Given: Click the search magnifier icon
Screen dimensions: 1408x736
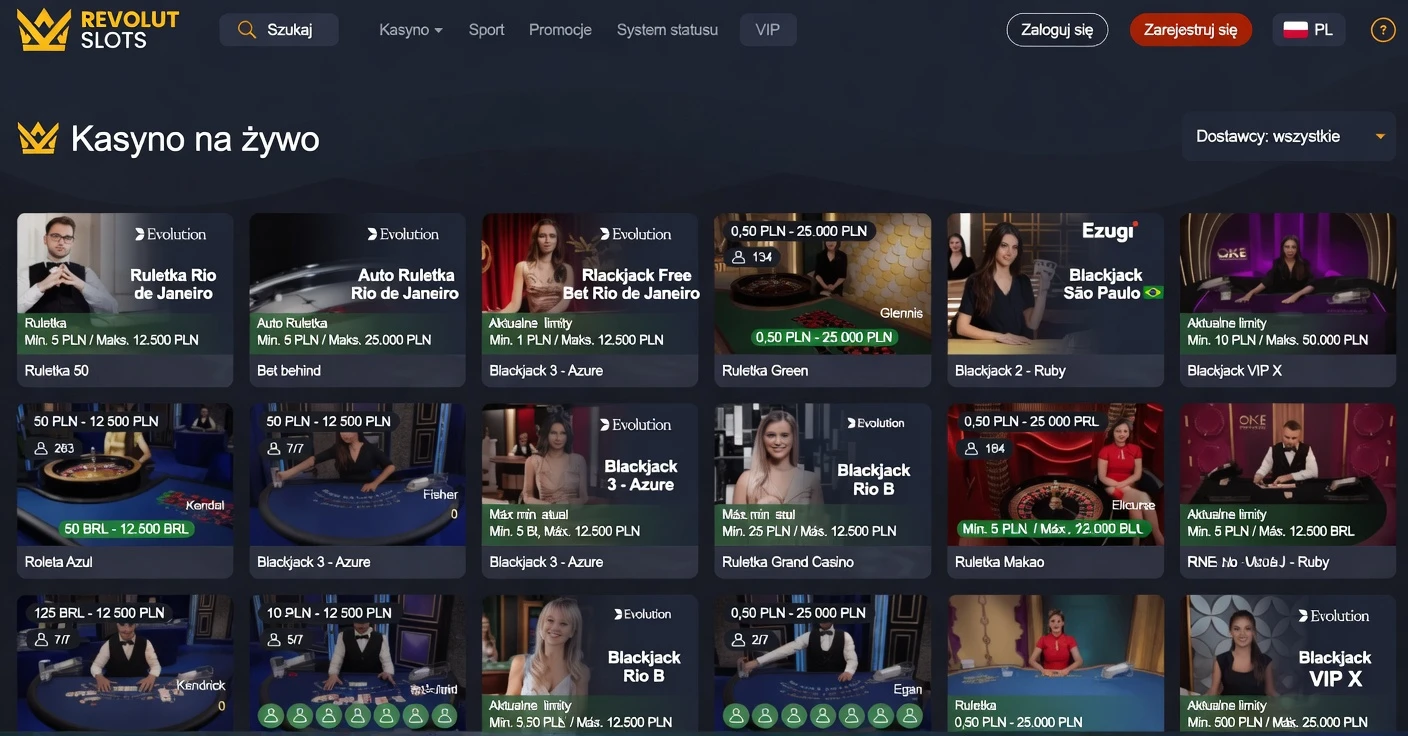Looking at the screenshot, I should (x=247, y=30).
